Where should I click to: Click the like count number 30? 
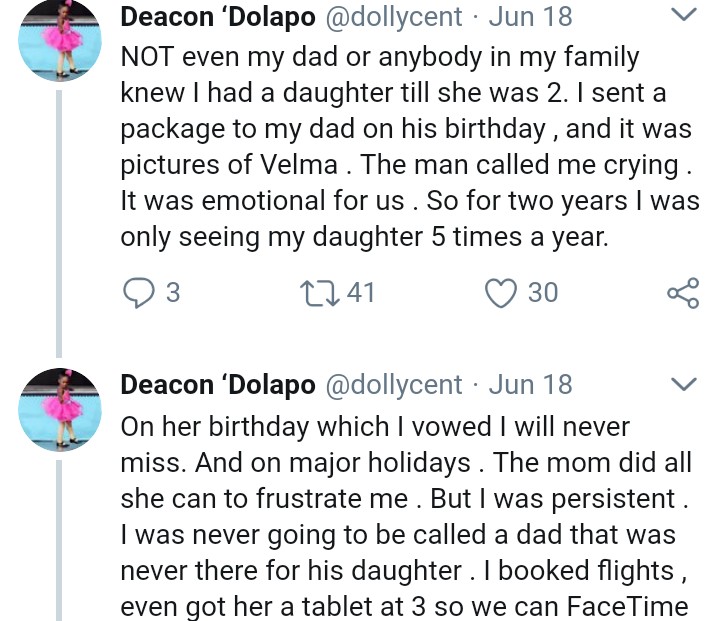pos(542,293)
